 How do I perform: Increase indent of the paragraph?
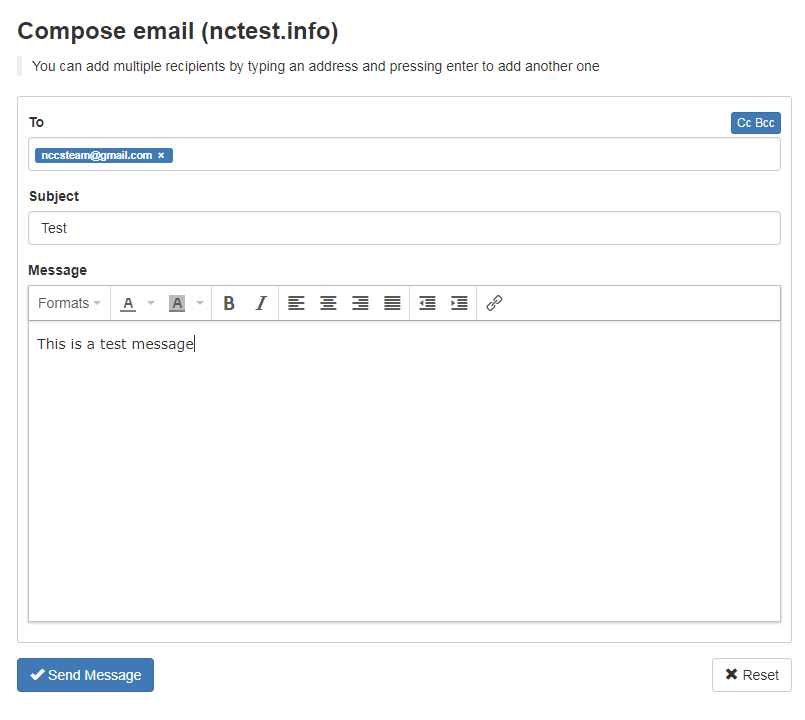[459, 303]
